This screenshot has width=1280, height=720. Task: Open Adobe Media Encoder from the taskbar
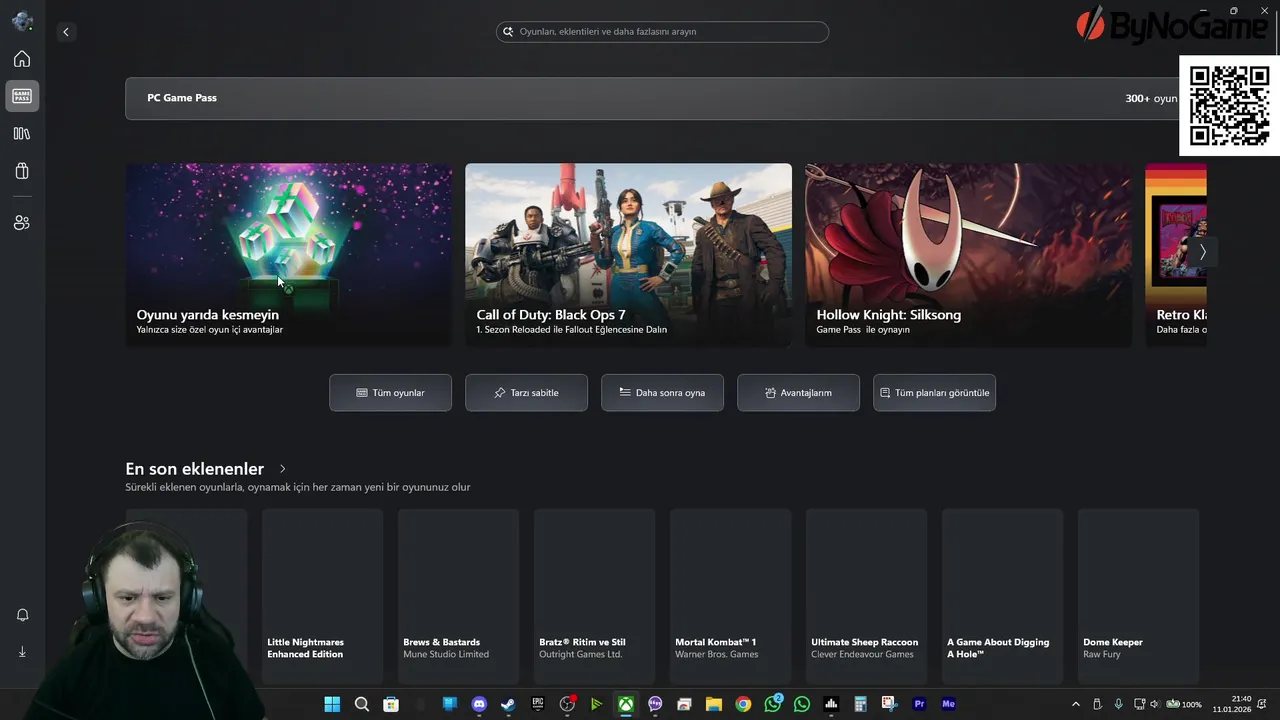[x=948, y=704]
